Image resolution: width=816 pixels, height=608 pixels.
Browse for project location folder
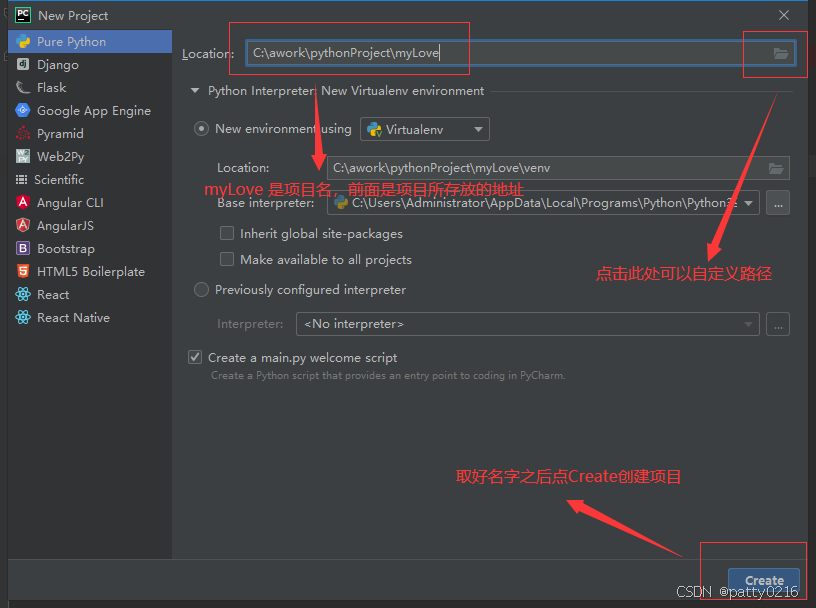781,53
